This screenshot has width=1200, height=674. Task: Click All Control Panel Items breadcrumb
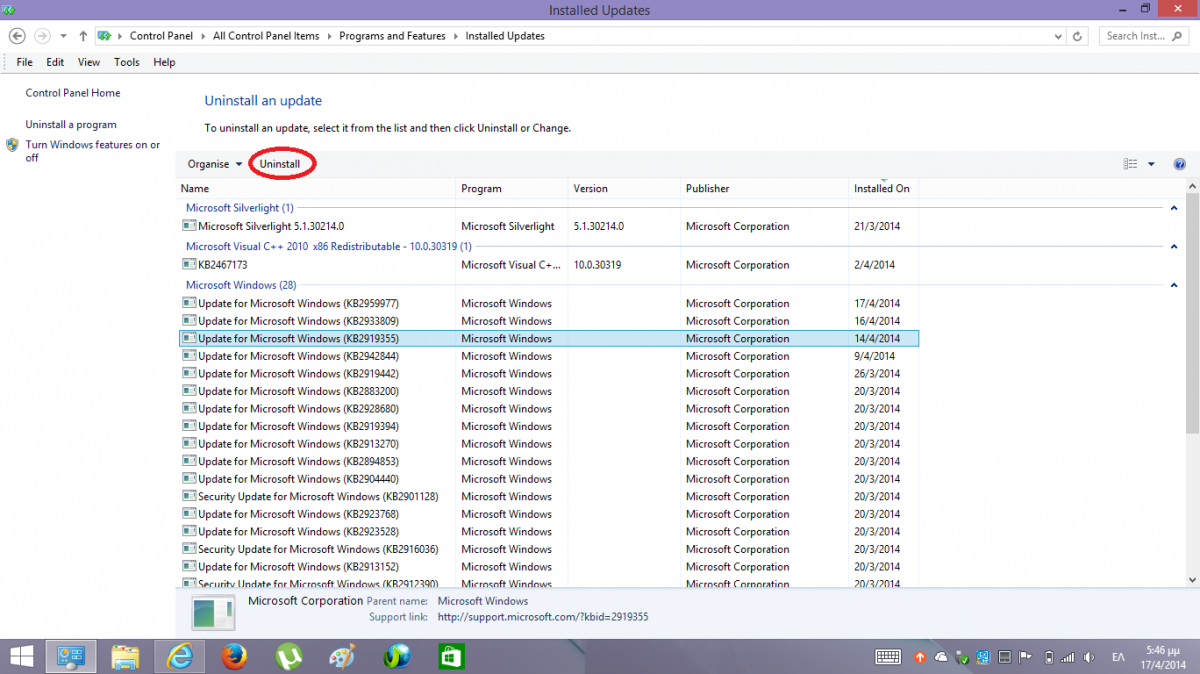click(x=266, y=36)
